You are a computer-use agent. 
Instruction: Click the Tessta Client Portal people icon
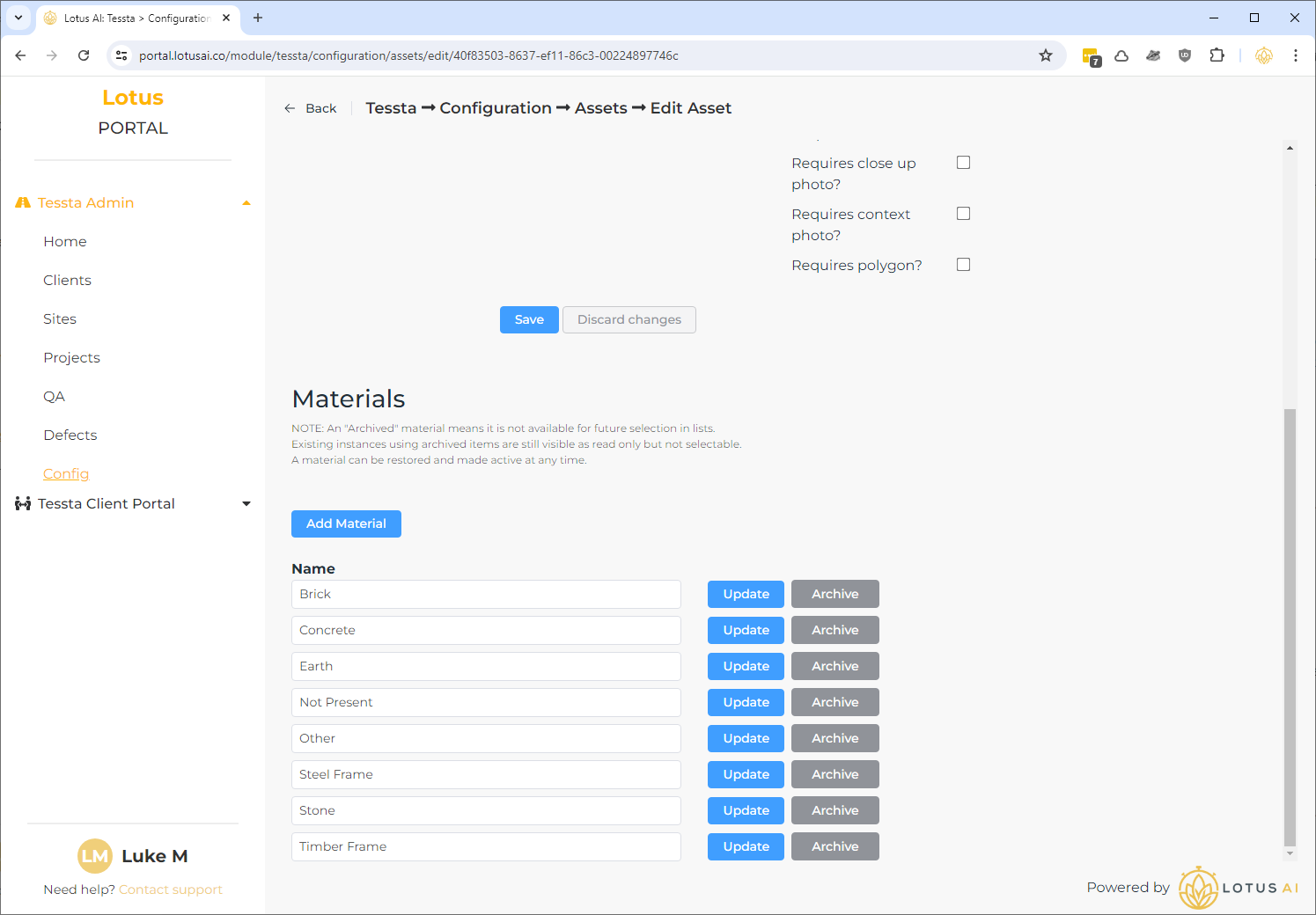click(x=23, y=504)
